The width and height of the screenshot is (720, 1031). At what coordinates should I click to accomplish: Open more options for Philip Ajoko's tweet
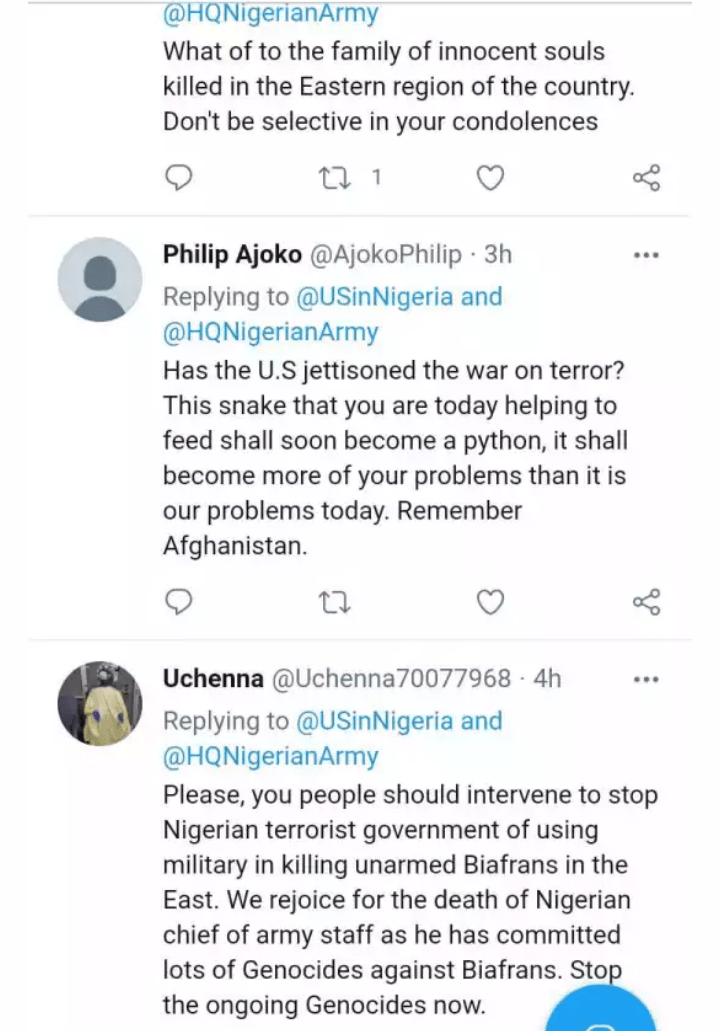[x=647, y=255]
